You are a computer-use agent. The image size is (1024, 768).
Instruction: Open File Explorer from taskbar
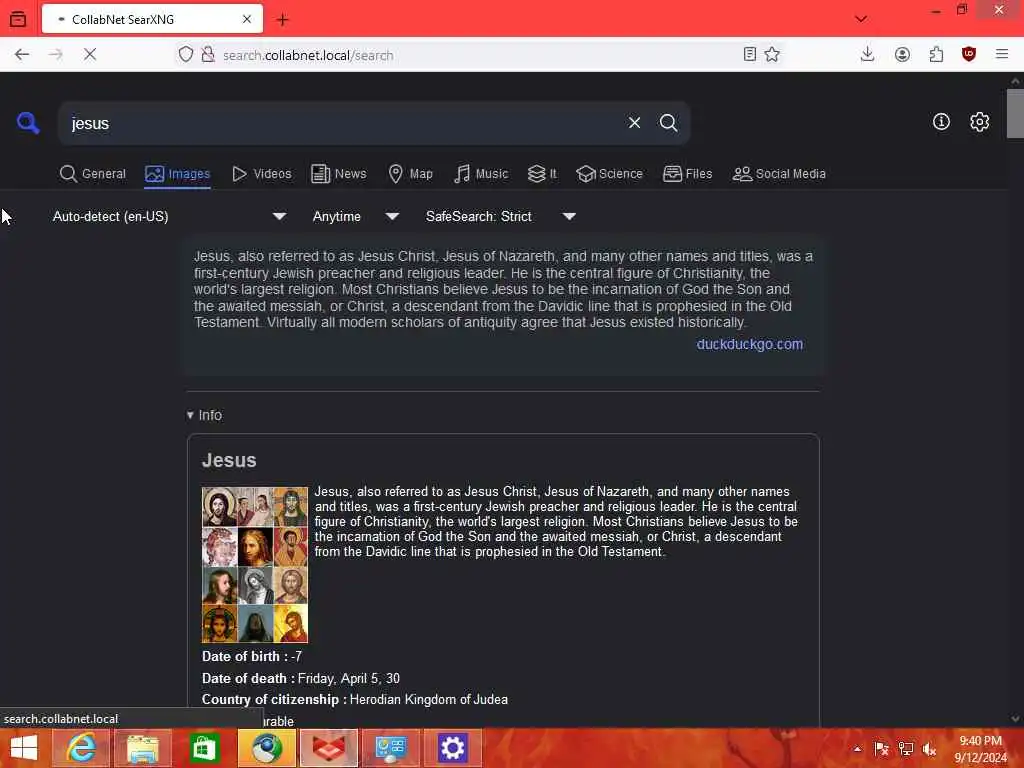[x=143, y=748]
